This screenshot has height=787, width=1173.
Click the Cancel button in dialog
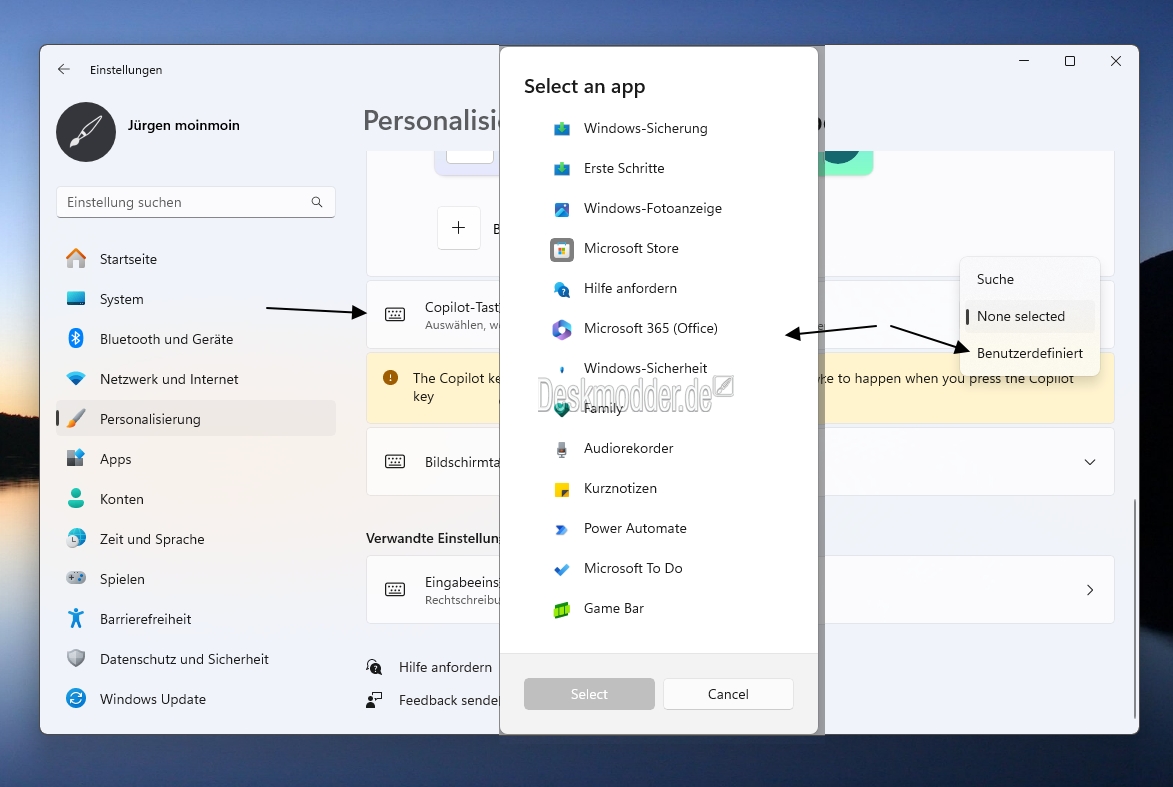tap(728, 694)
